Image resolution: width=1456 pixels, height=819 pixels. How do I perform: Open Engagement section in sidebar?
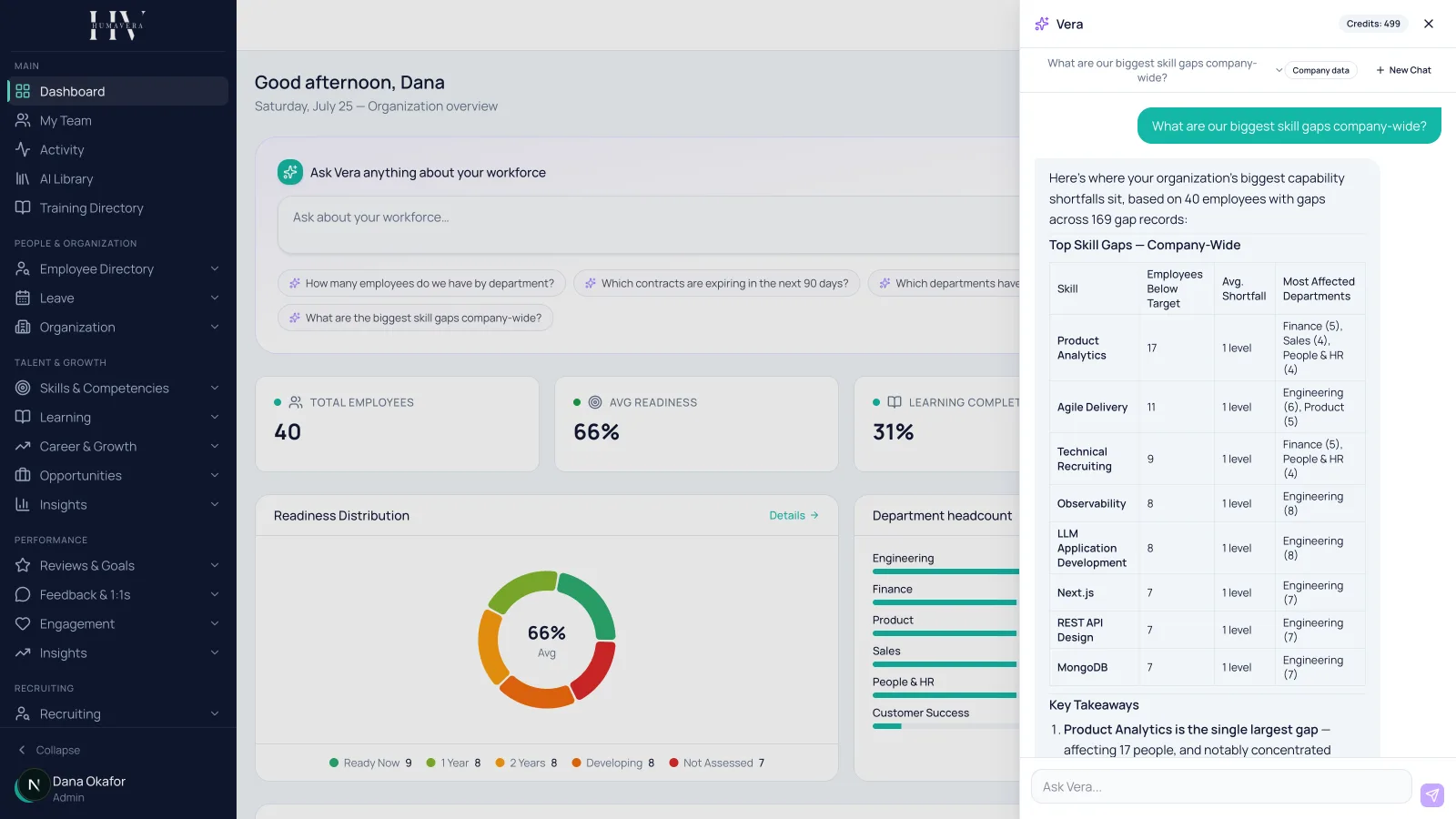pos(117,623)
